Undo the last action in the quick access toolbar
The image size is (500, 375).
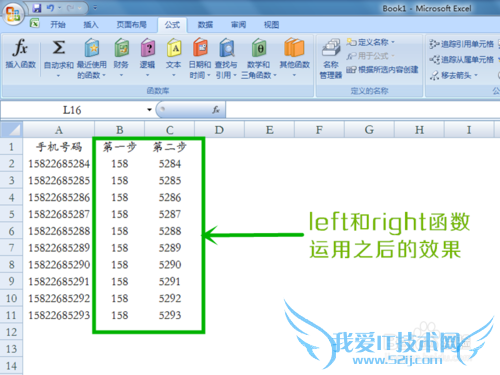click(50, 8)
